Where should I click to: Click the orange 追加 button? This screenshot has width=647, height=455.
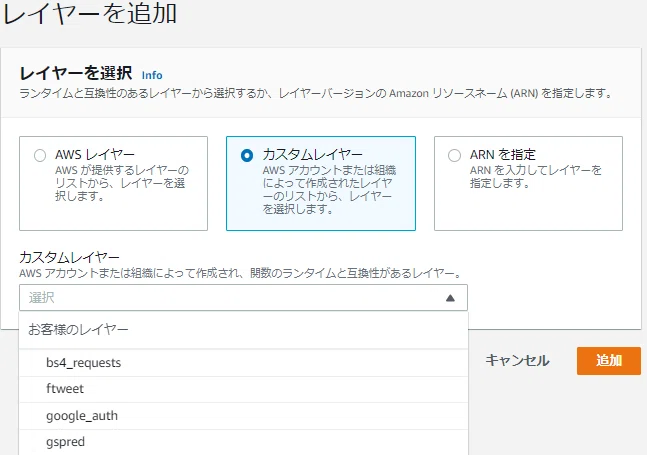point(609,361)
